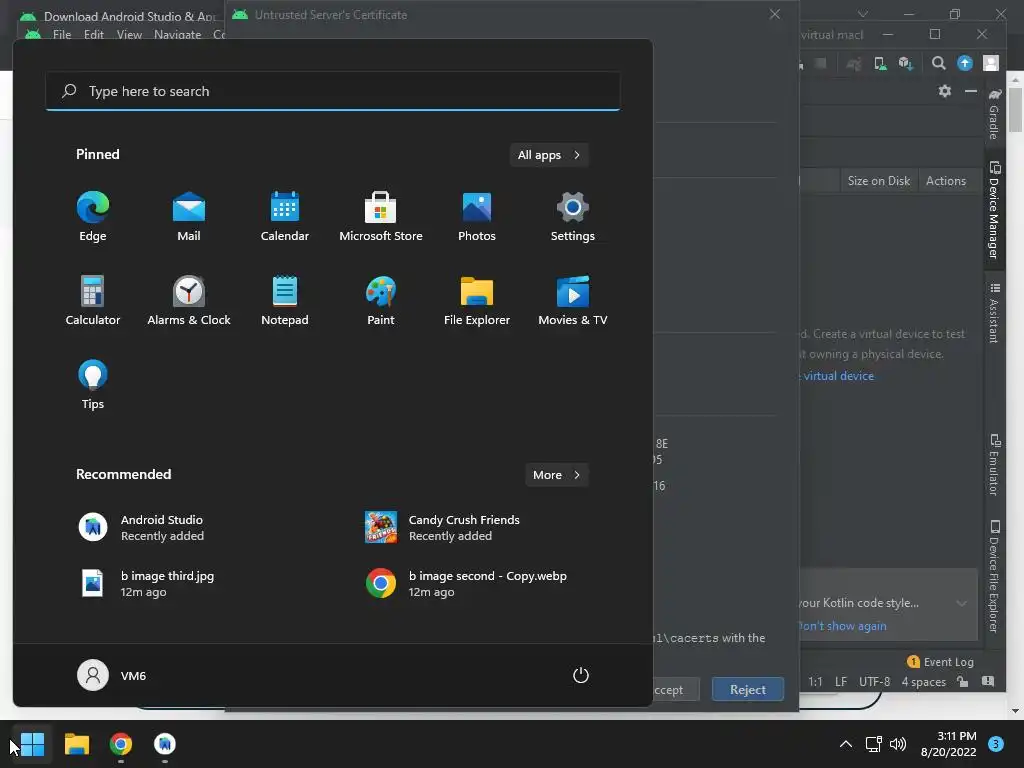Launch Notepad from pinned apps
The width and height of the screenshot is (1024, 768).
click(x=285, y=300)
